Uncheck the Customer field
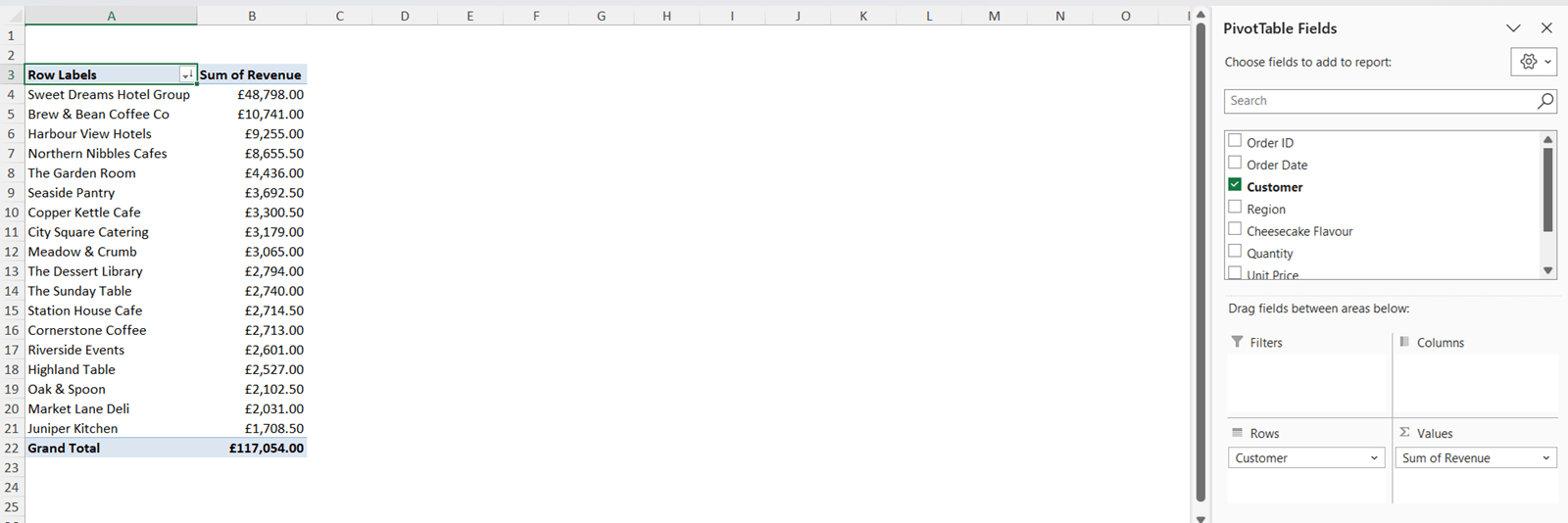Image resolution: width=1568 pixels, height=523 pixels. tap(1235, 185)
